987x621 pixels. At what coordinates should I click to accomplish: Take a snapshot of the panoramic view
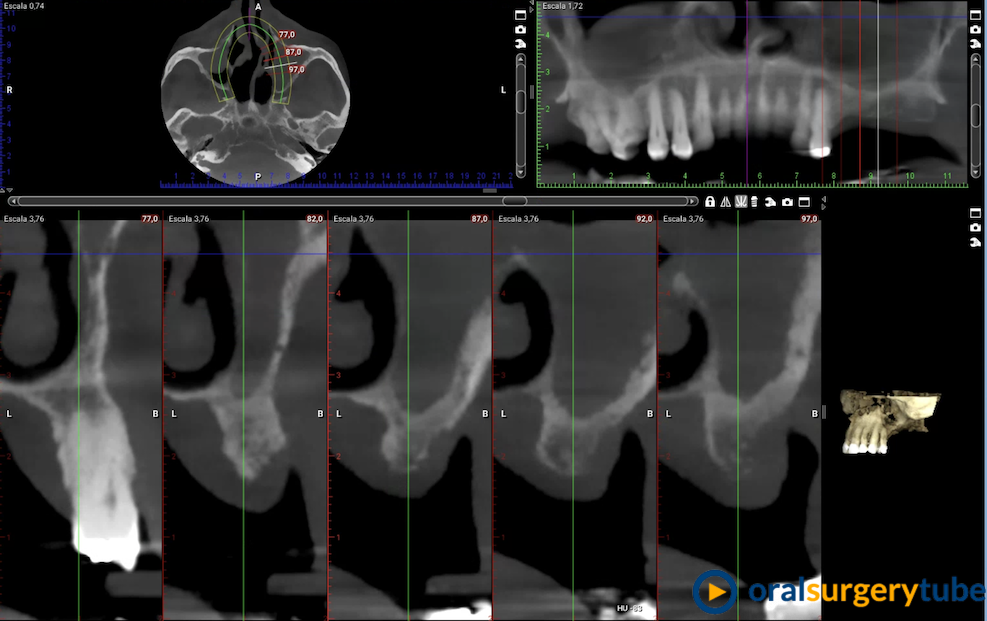pos(975,30)
